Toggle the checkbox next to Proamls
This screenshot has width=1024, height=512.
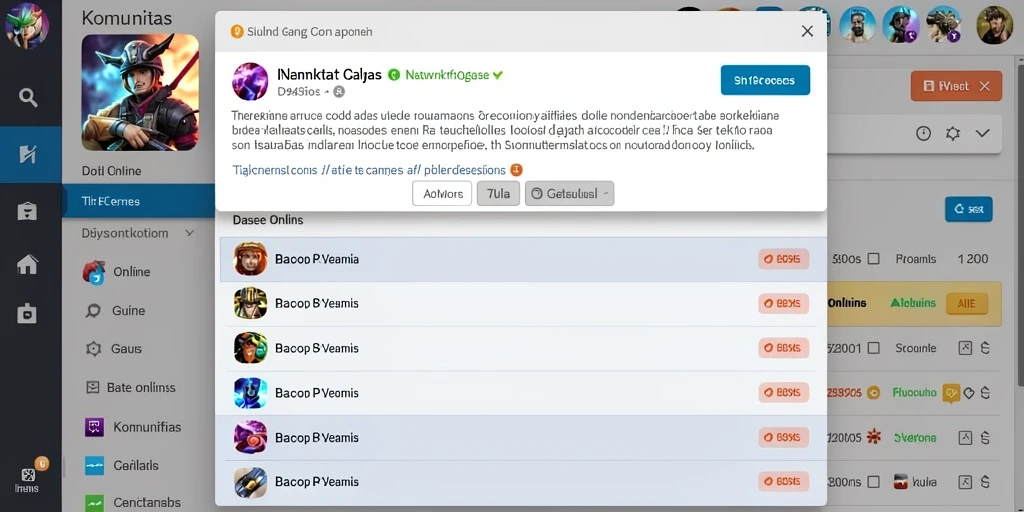873,259
